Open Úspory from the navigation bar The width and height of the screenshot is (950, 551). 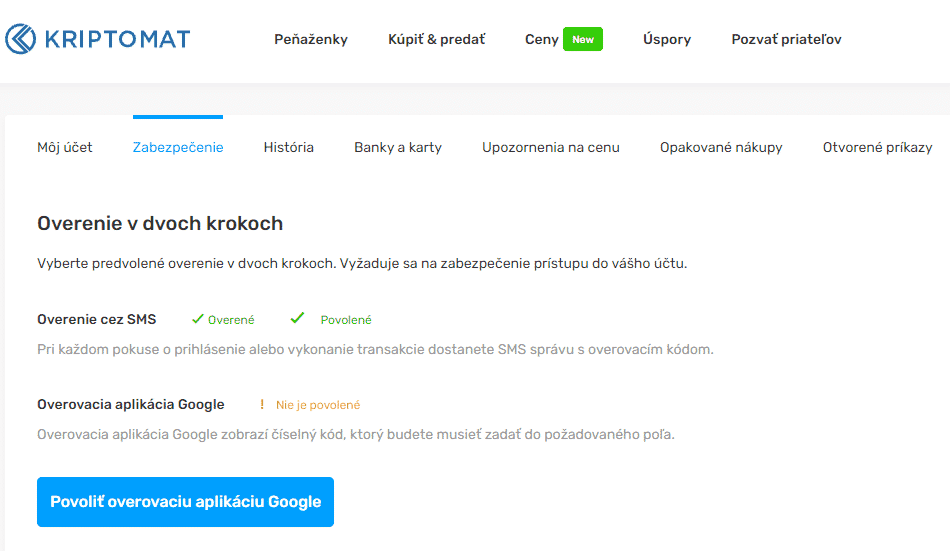pyautogui.click(x=666, y=40)
